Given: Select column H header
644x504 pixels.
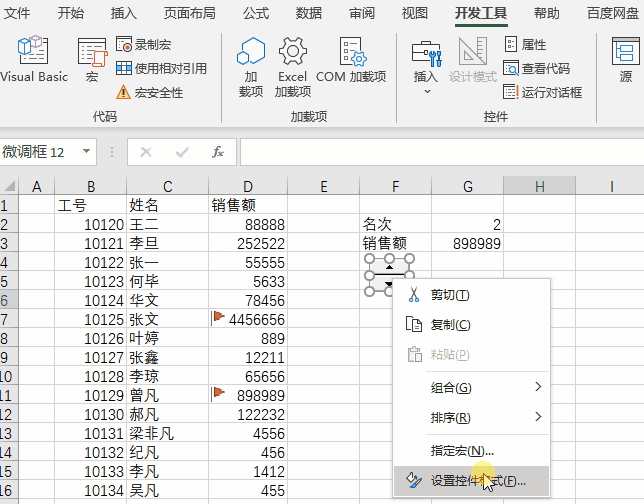Looking at the screenshot, I should 539,186.
